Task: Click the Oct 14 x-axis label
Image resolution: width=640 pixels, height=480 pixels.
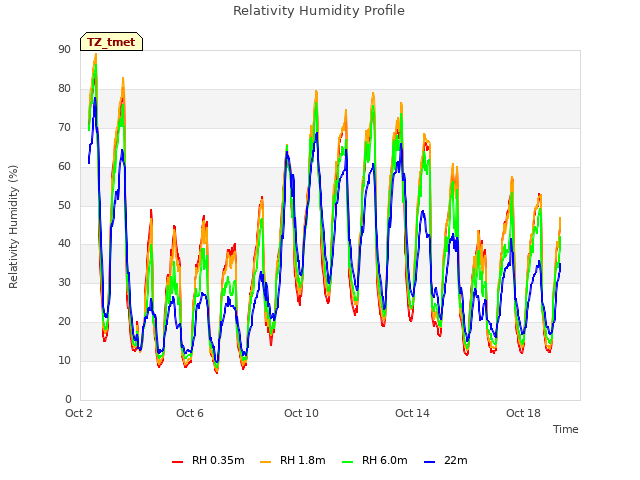Action: 412,413
